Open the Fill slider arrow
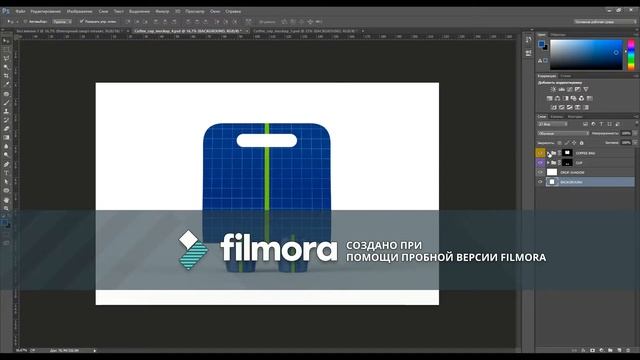This screenshot has height=360, width=640. [635, 143]
